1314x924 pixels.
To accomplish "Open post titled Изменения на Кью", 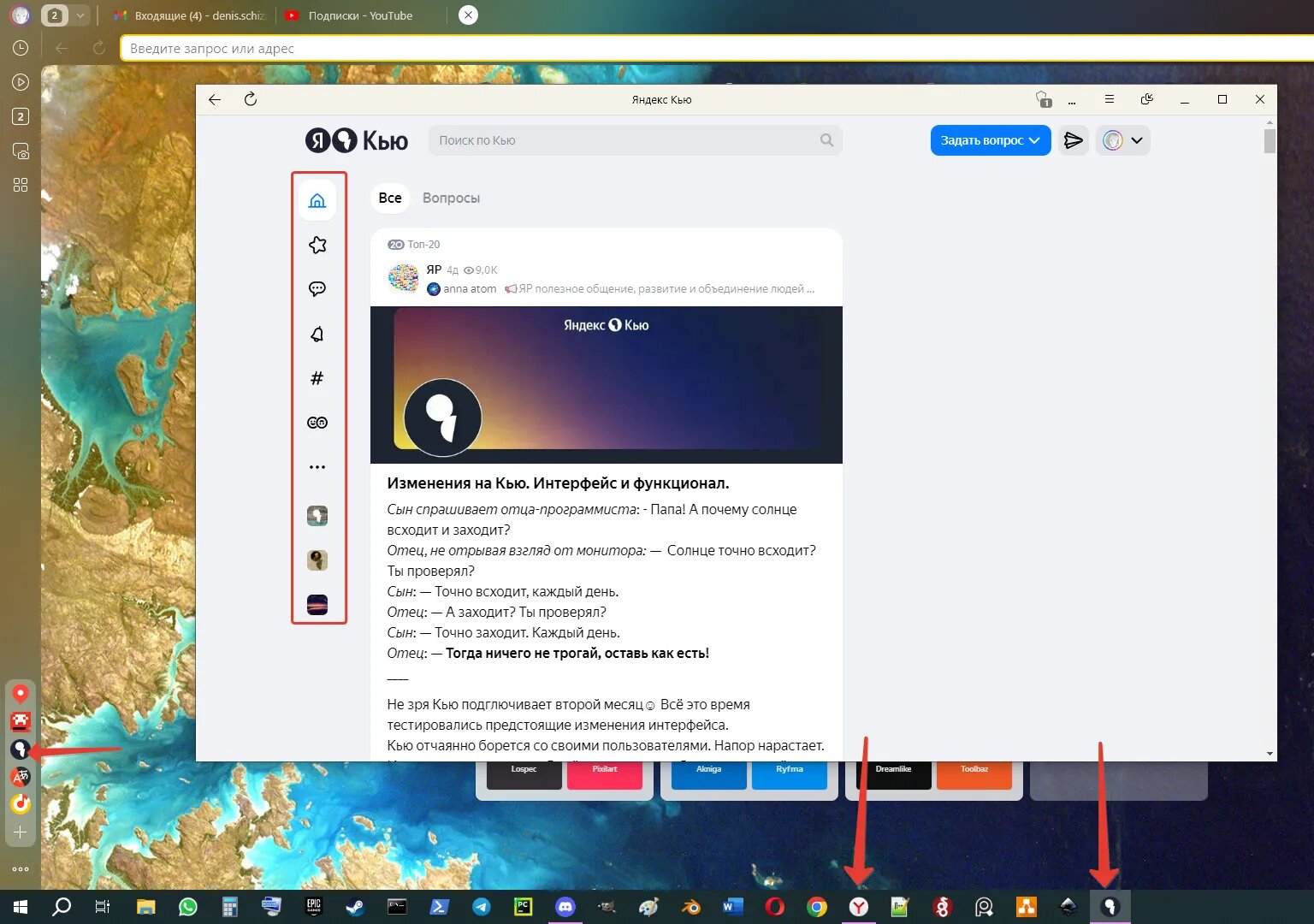I will click(x=558, y=483).
